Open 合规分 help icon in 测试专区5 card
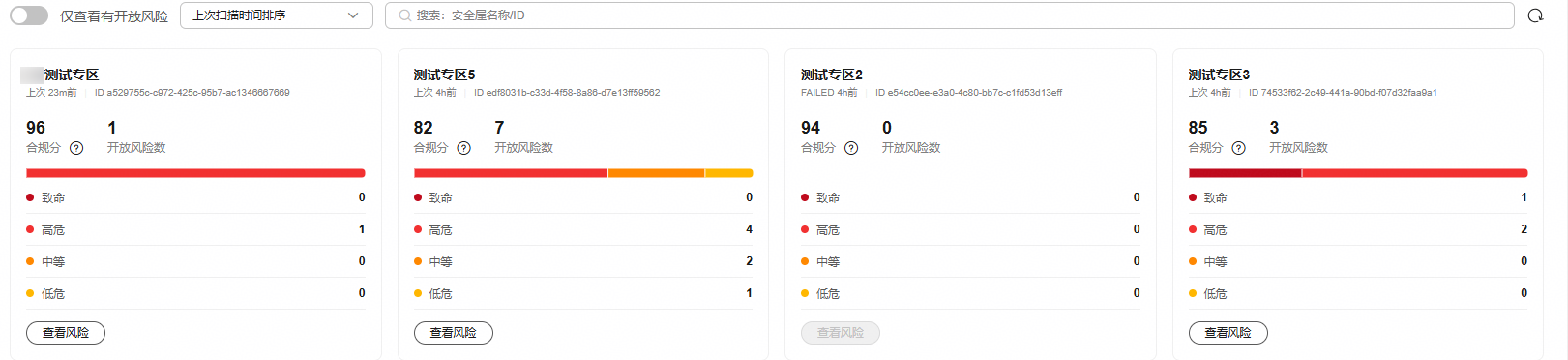This screenshot has height=360, width=1568. 463,148
